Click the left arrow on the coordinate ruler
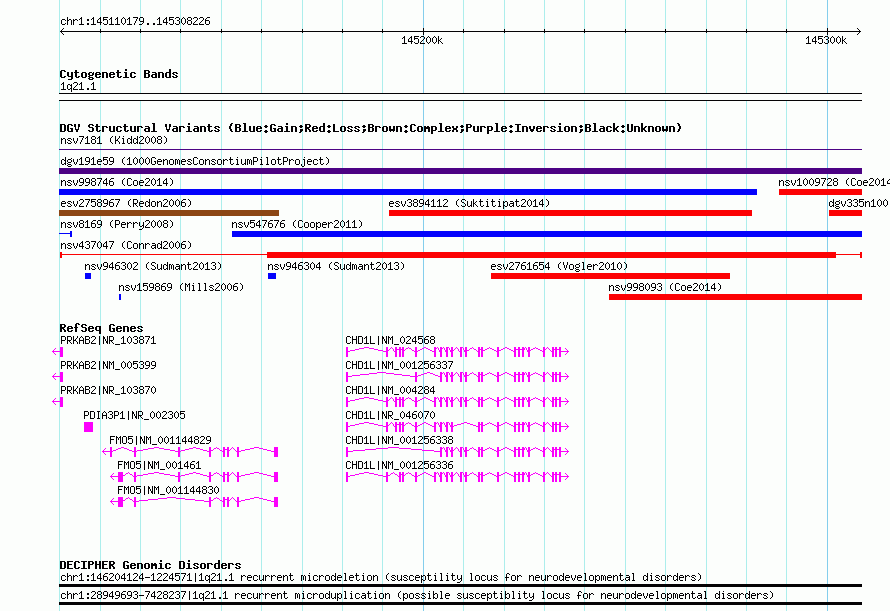The image size is (890, 611). (x=62, y=31)
